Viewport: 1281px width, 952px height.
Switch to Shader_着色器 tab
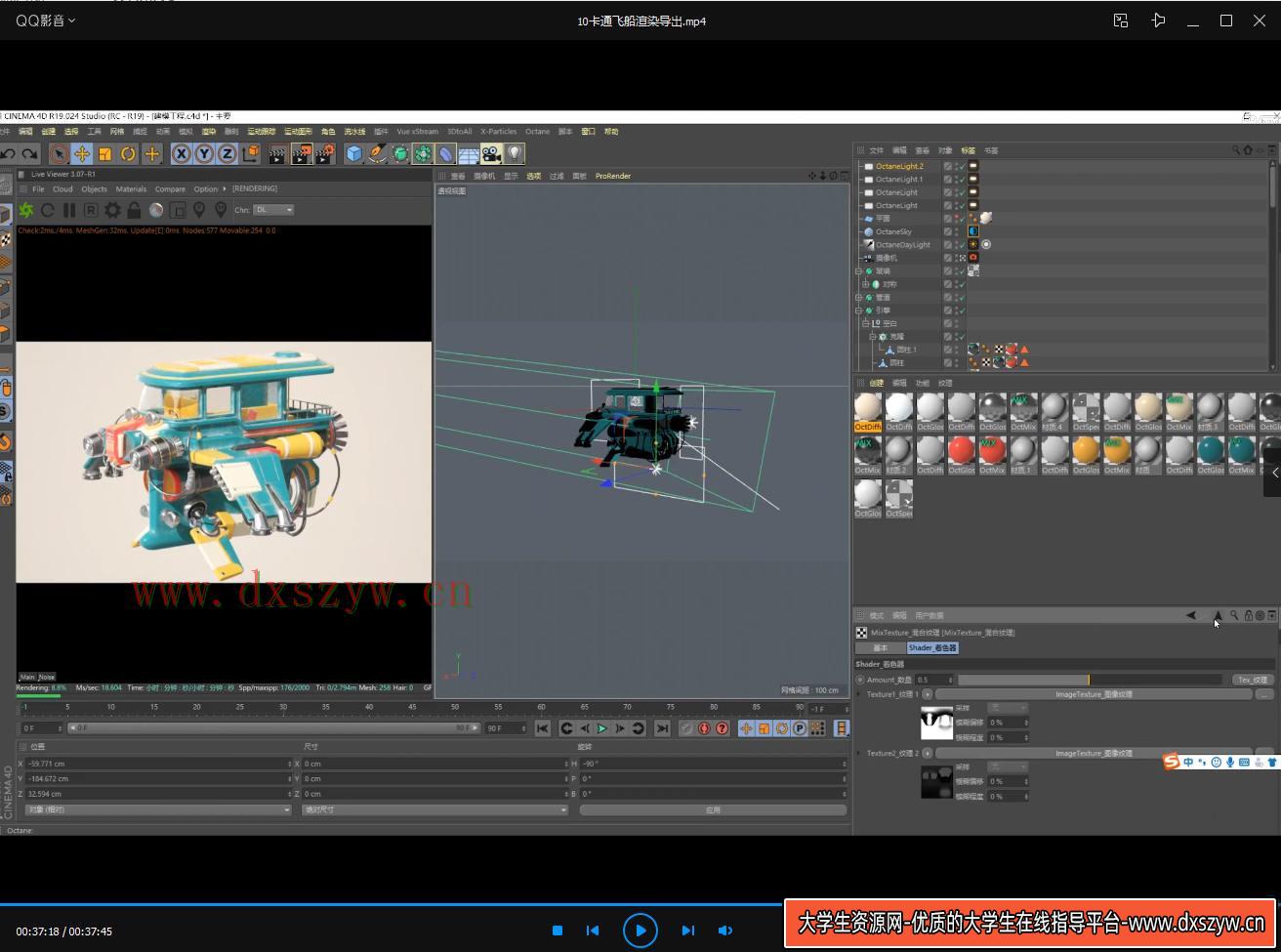(932, 647)
